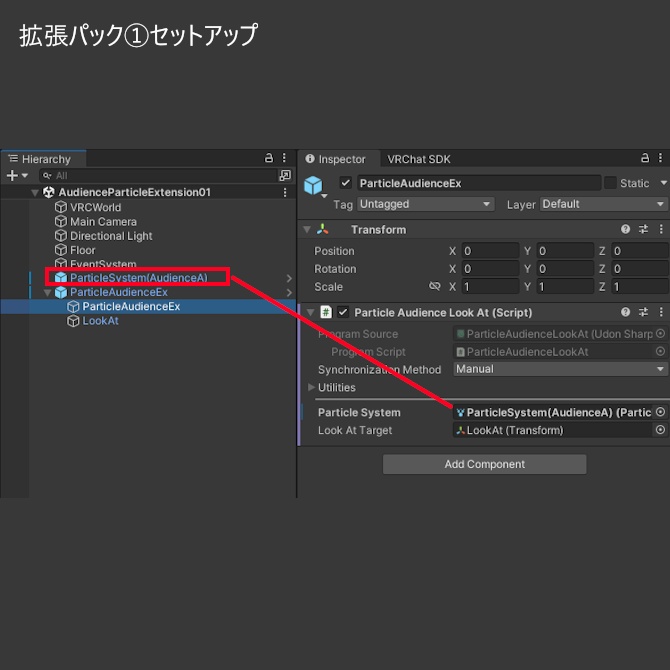670x670 pixels.
Task: Open prefab arrow for ParticleSystem(AudienceA)
Action: click(289, 279)
